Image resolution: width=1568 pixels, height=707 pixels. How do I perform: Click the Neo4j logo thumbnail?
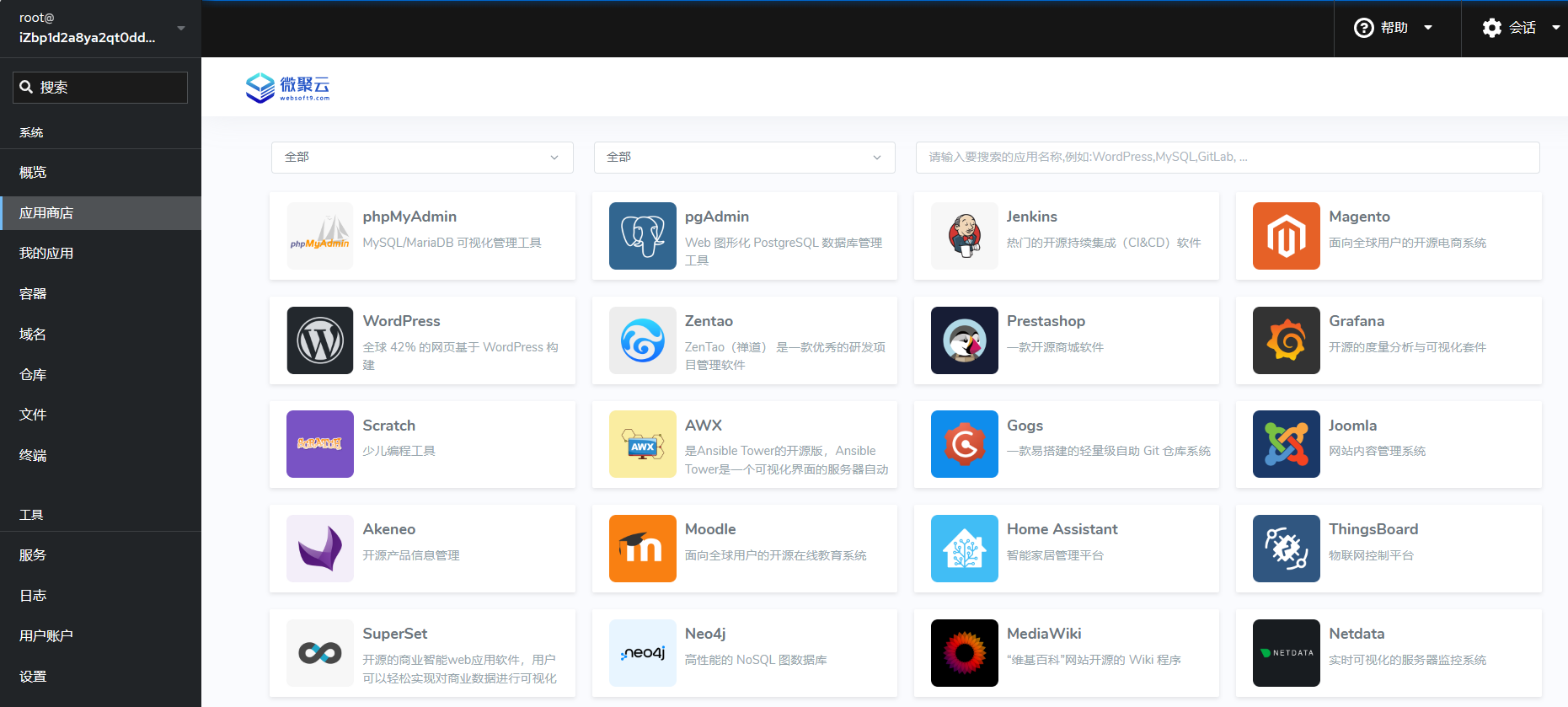click(642, 653)
